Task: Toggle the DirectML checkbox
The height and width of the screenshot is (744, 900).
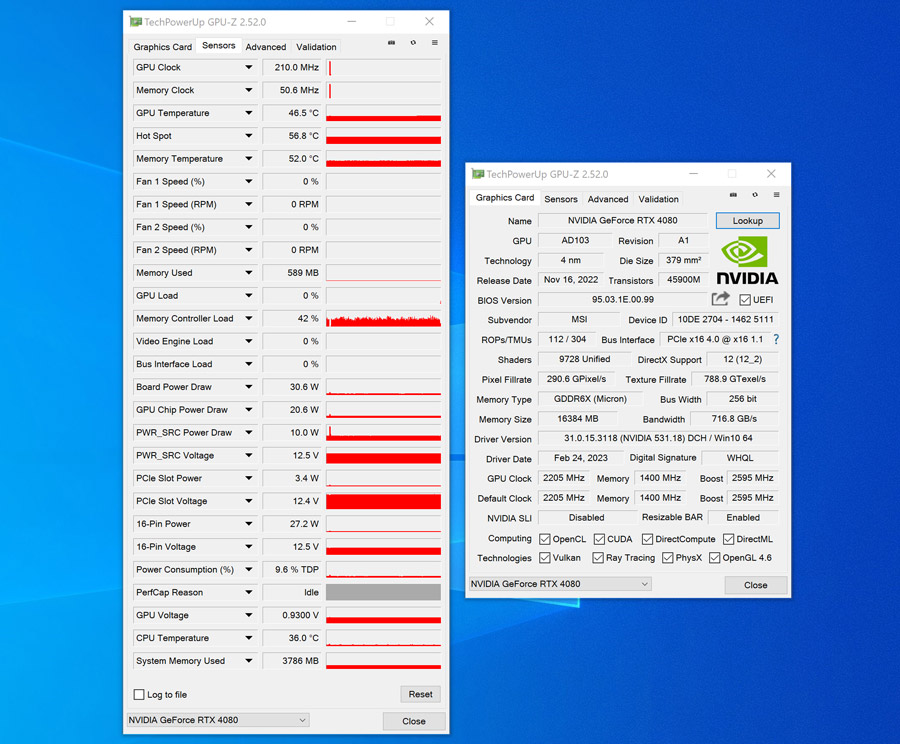Action: click(728, 539)
